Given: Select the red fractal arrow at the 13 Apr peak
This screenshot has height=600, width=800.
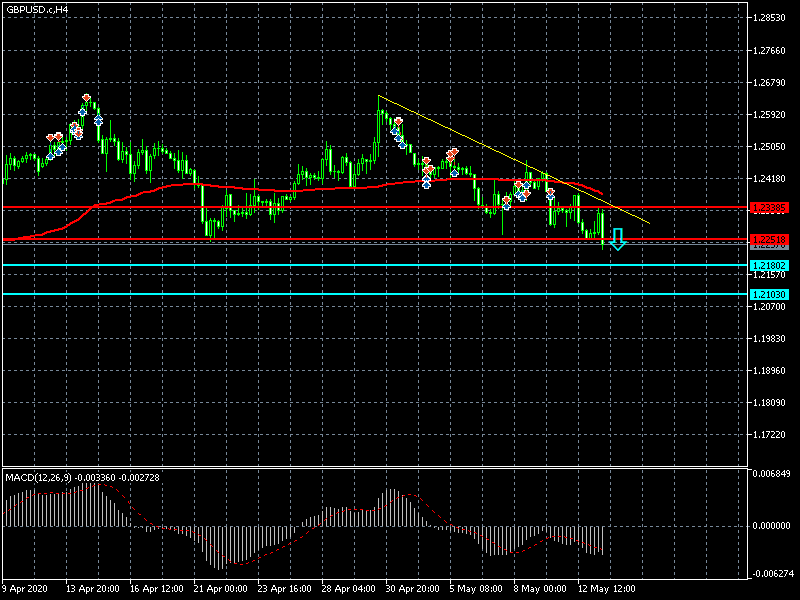Looking at the screenshot, I should 87,96.
